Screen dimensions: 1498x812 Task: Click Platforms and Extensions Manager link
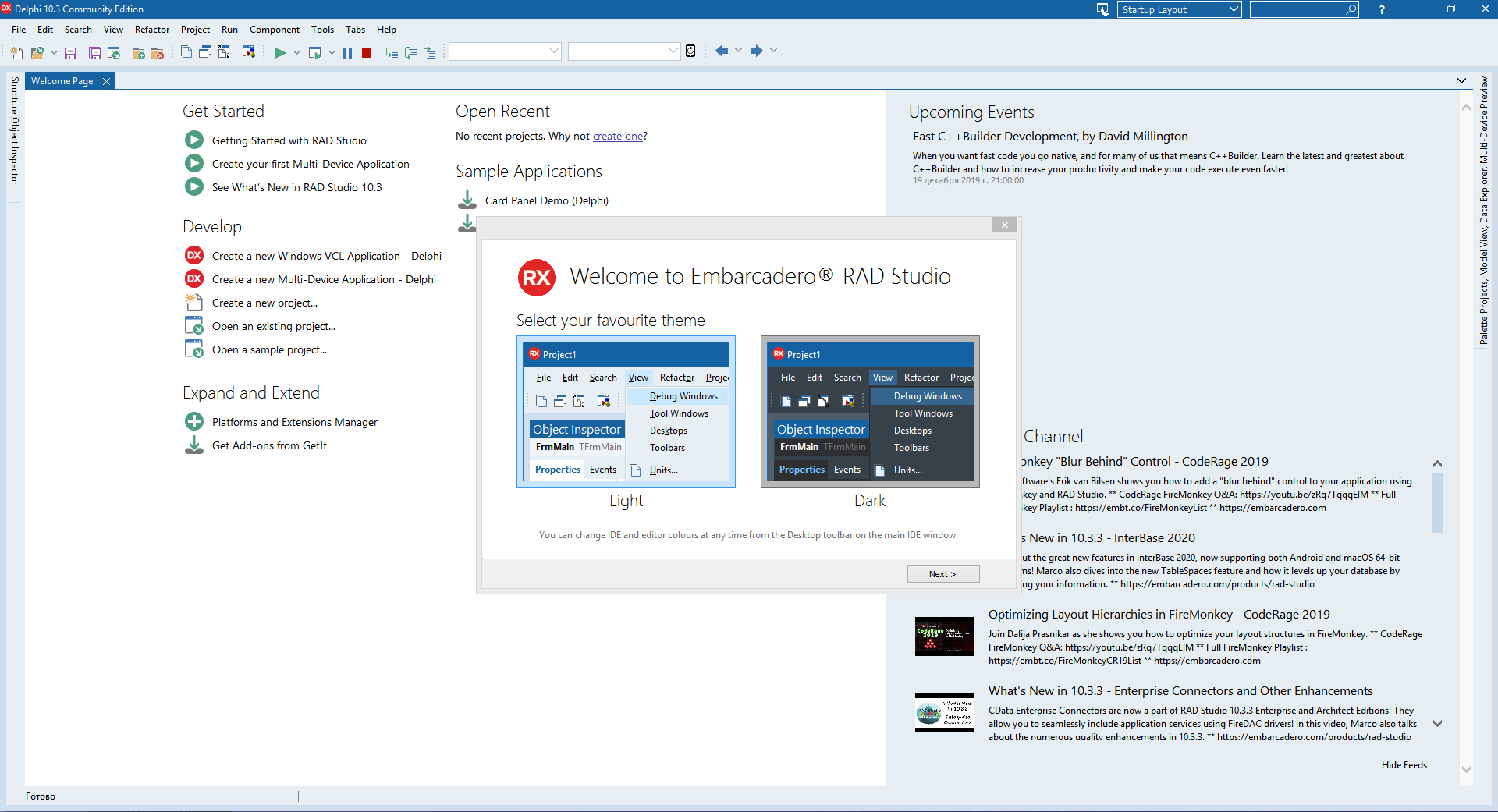tap(295, 422)
